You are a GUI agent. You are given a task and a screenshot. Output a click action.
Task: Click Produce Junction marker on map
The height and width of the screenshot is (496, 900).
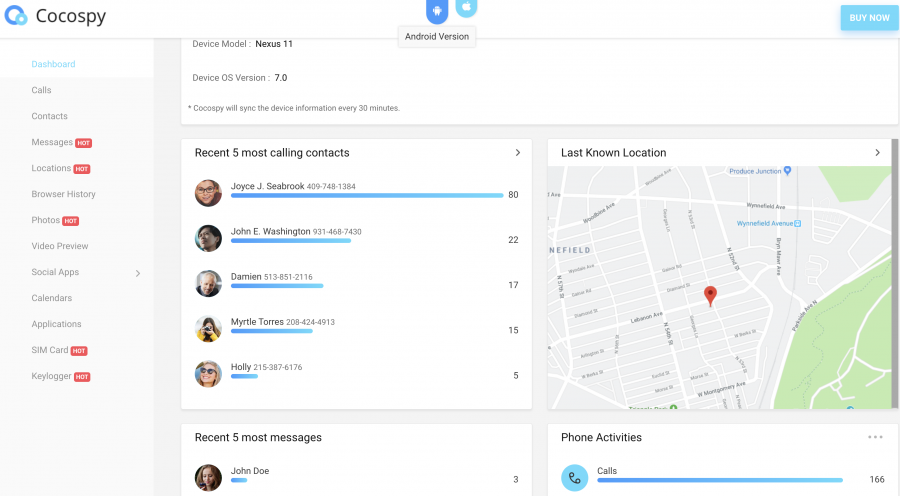coord(788,170)
